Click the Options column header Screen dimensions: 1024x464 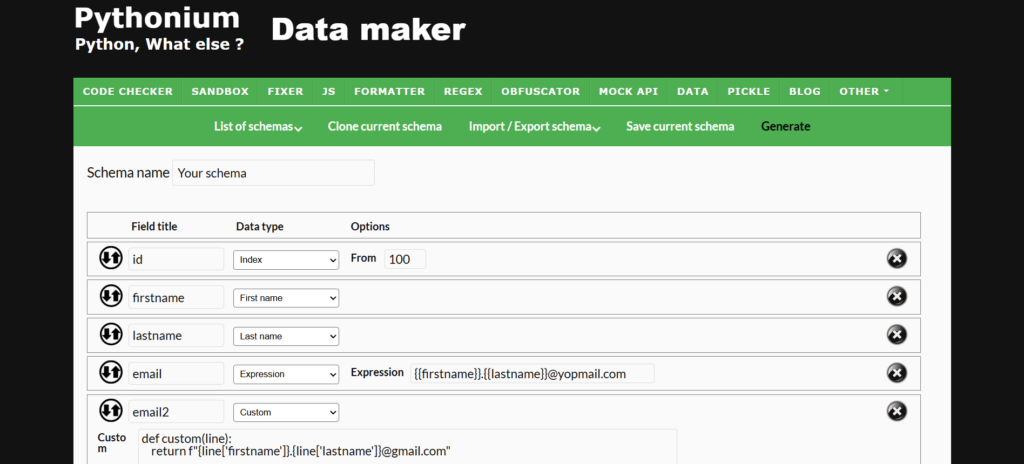click(370, 227)
